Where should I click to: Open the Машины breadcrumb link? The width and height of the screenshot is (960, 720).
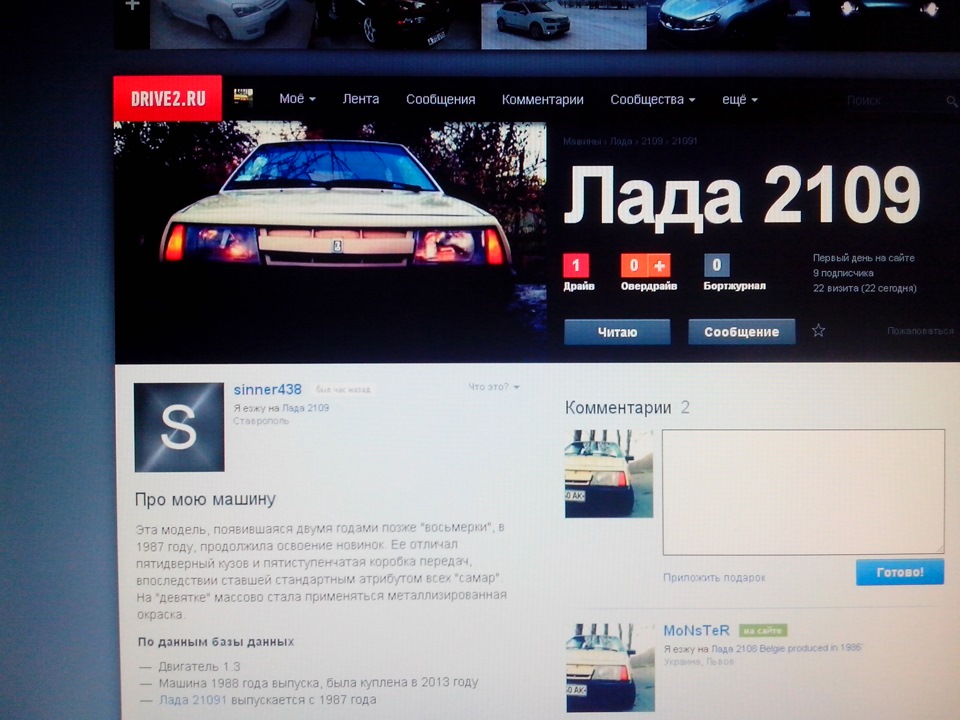tap(582, 141)
